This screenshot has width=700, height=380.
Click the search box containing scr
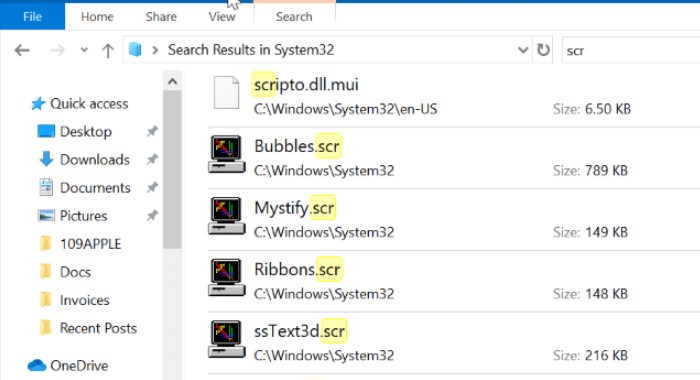tap(631, 50)
